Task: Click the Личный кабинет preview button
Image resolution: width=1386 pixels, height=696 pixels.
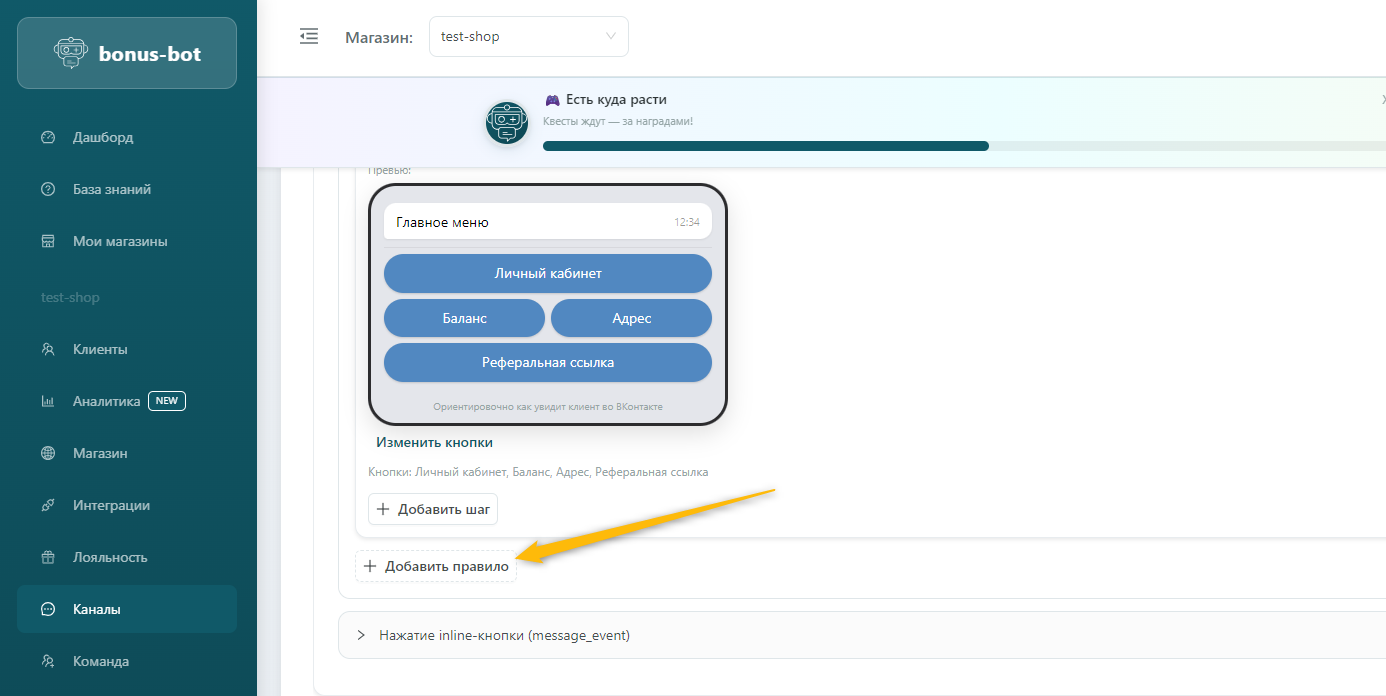Action: [x=548, y=273]
